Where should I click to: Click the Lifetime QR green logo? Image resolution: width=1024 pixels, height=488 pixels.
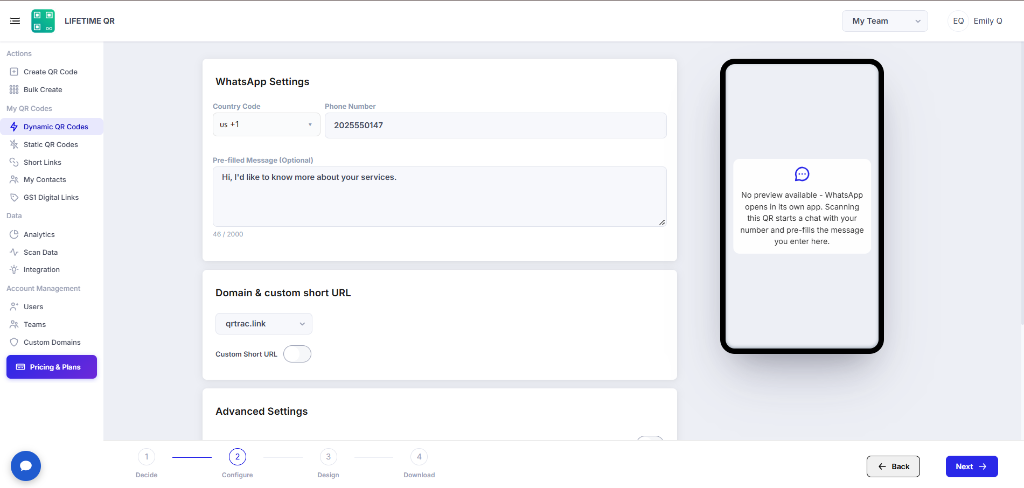tap(43, 21)
